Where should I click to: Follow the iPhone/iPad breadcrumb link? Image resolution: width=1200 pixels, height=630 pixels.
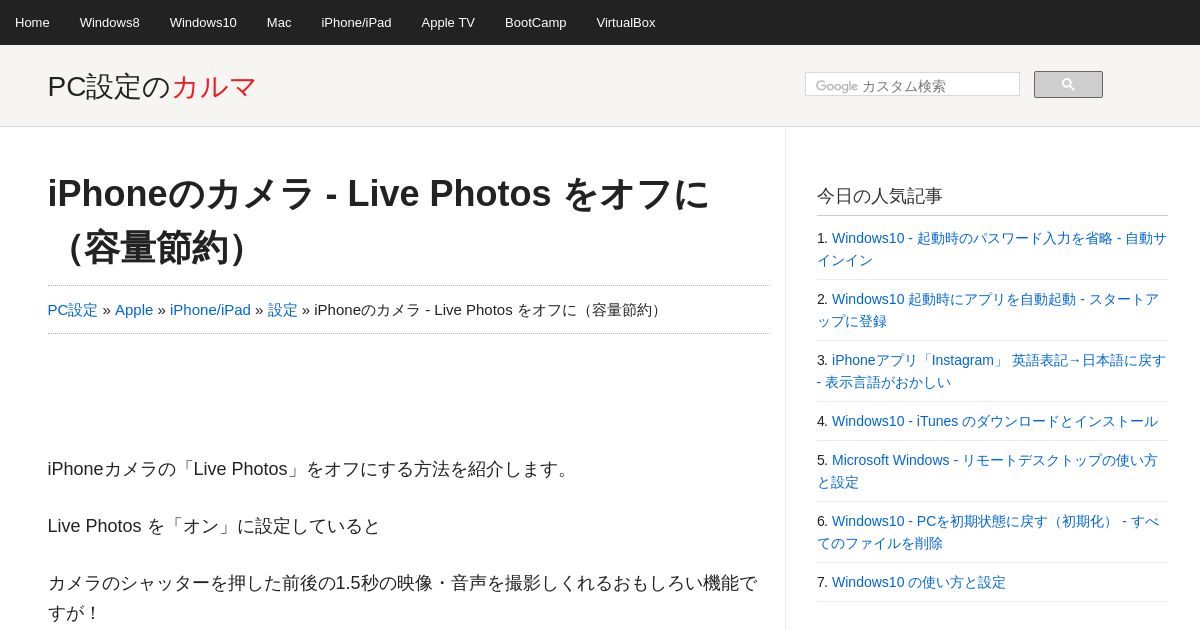point(210,310)
